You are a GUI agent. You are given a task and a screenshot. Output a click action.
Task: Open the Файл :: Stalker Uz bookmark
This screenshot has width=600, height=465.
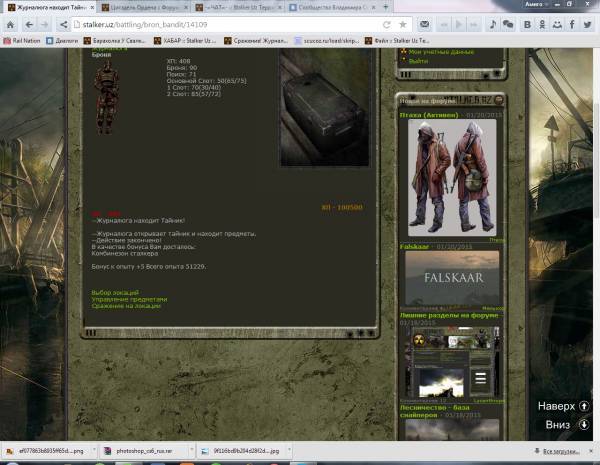397,41
